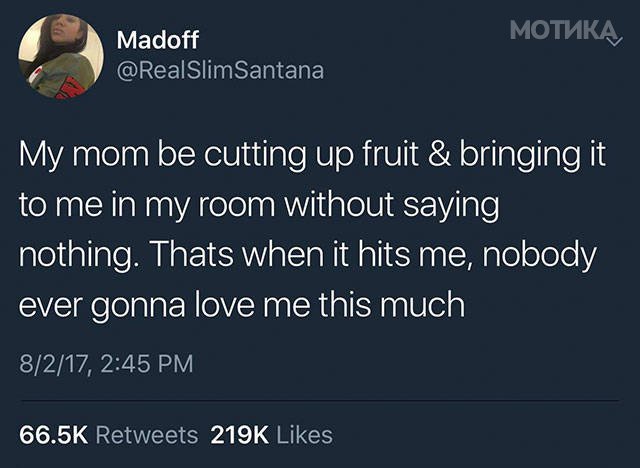
Task: Click the 219K like count number
Action: point(240,435)
